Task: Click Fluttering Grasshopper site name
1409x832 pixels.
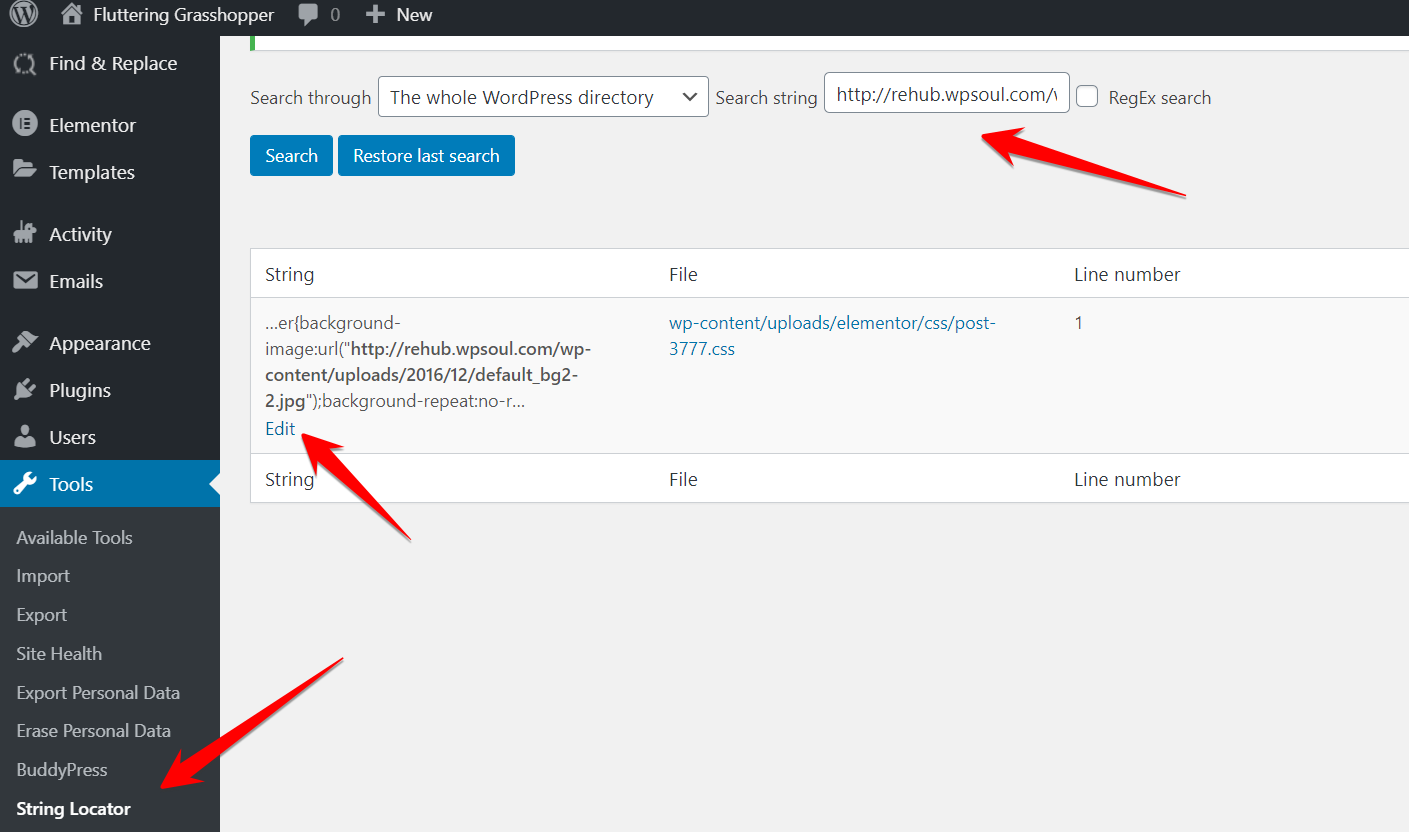Action: click(183, 15)
